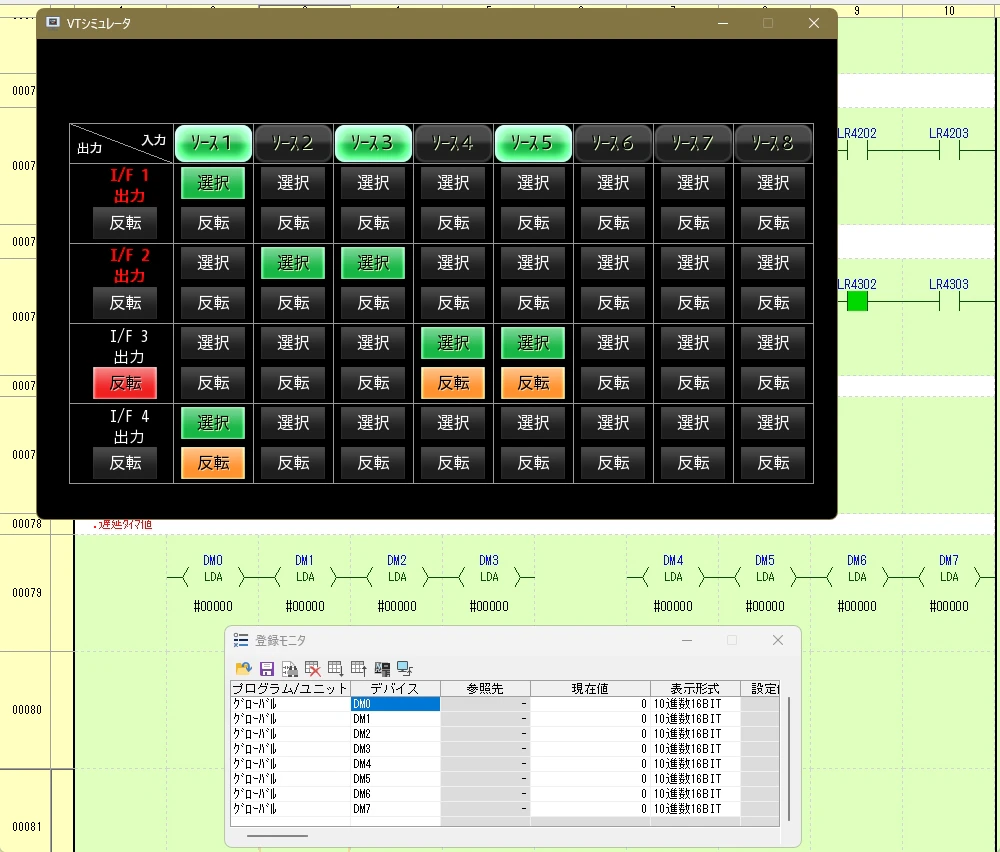1000x852 pixels.
Task: Click 10進数16BIT format of DM5 row
Action: tap(695, 779)
